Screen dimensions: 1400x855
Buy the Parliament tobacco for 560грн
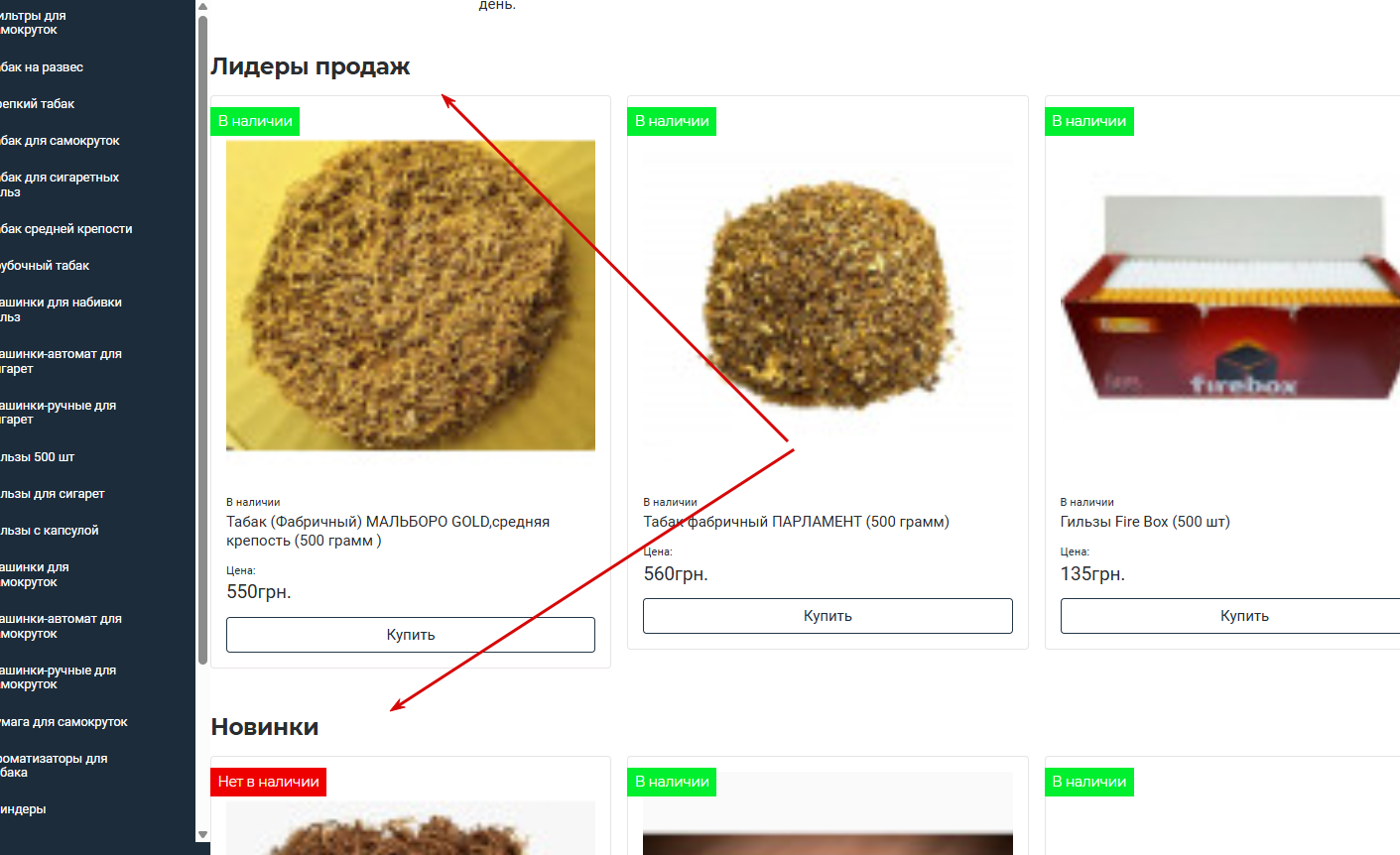coord(827,616)
